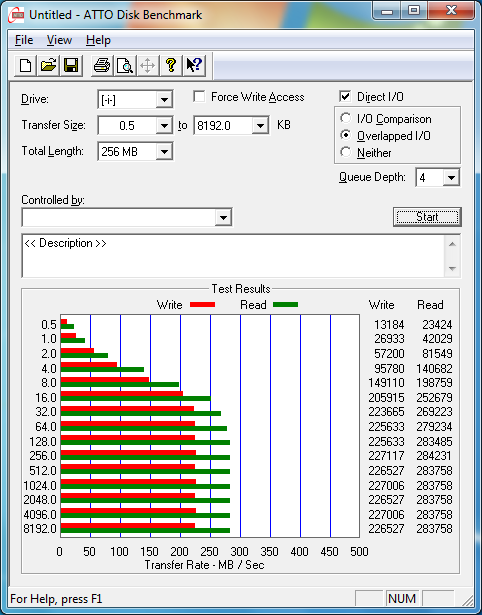
Task: Click write value 57200 in results
Action: tap(389, 354)
